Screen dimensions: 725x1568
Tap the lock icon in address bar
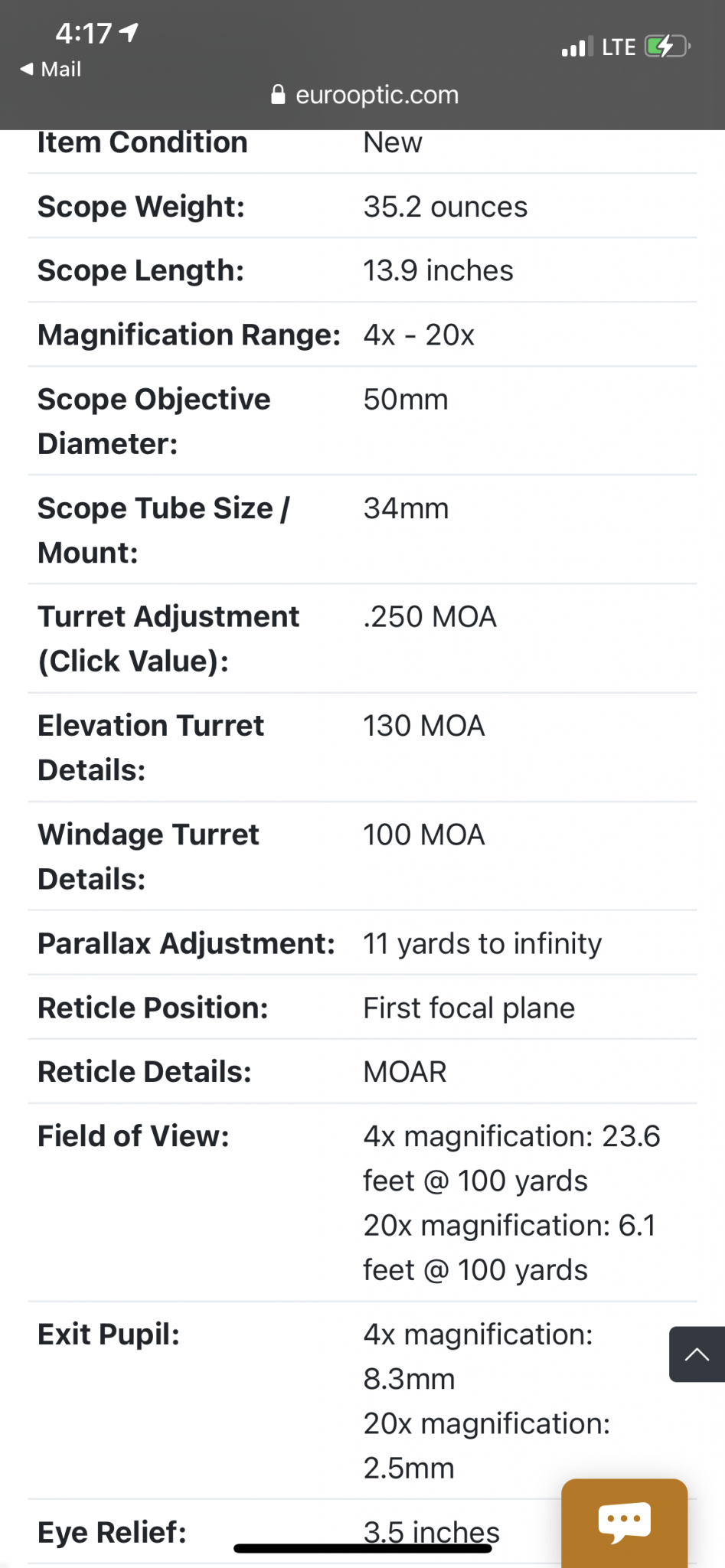(x=279, y=95)
